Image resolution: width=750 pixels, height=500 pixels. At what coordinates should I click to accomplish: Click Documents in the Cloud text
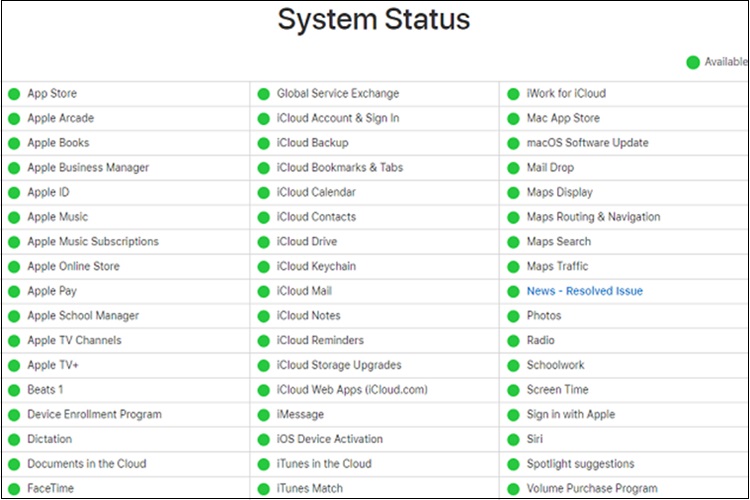pos(87,464)
